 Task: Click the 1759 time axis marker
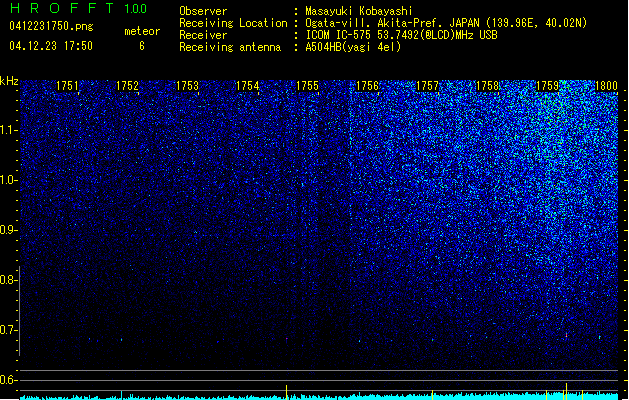[548, 86]
